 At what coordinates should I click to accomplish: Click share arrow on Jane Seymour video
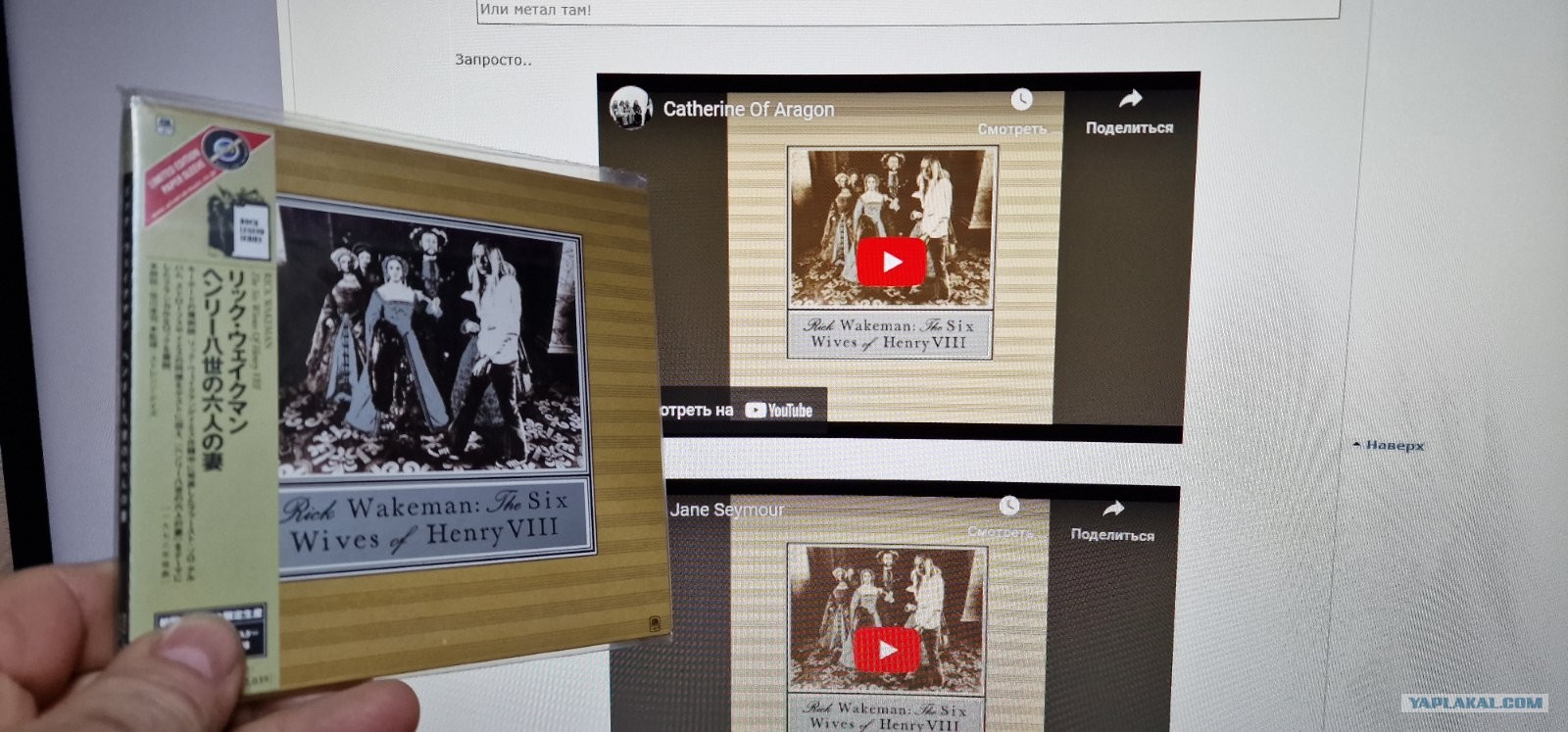(x=1113, y=509)
